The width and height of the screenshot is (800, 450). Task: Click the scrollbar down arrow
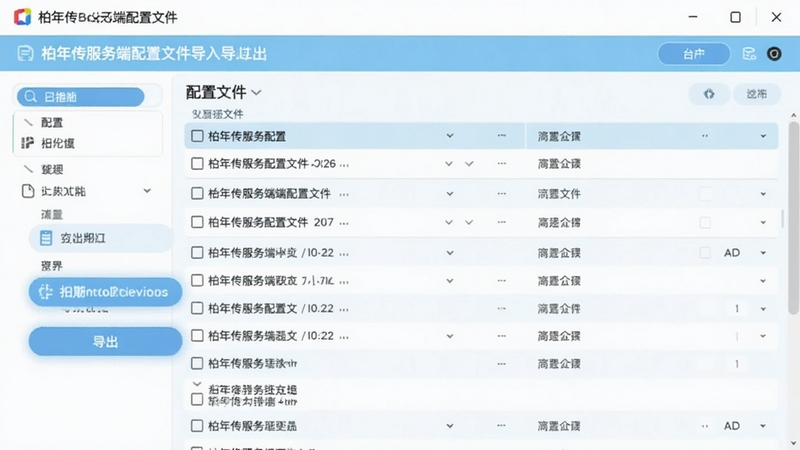793,443
